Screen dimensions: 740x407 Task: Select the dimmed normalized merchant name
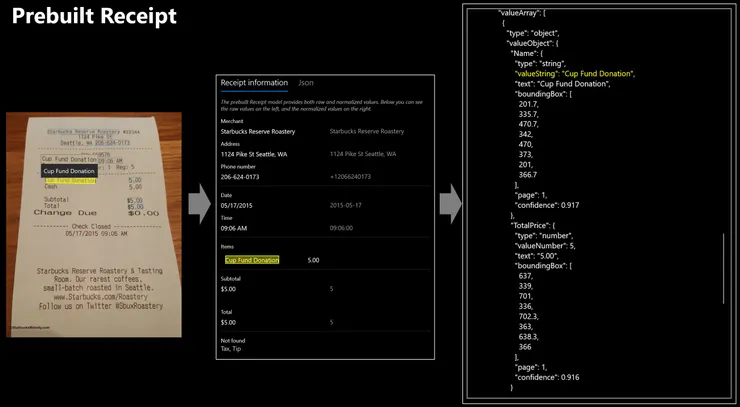pos(367,132)
